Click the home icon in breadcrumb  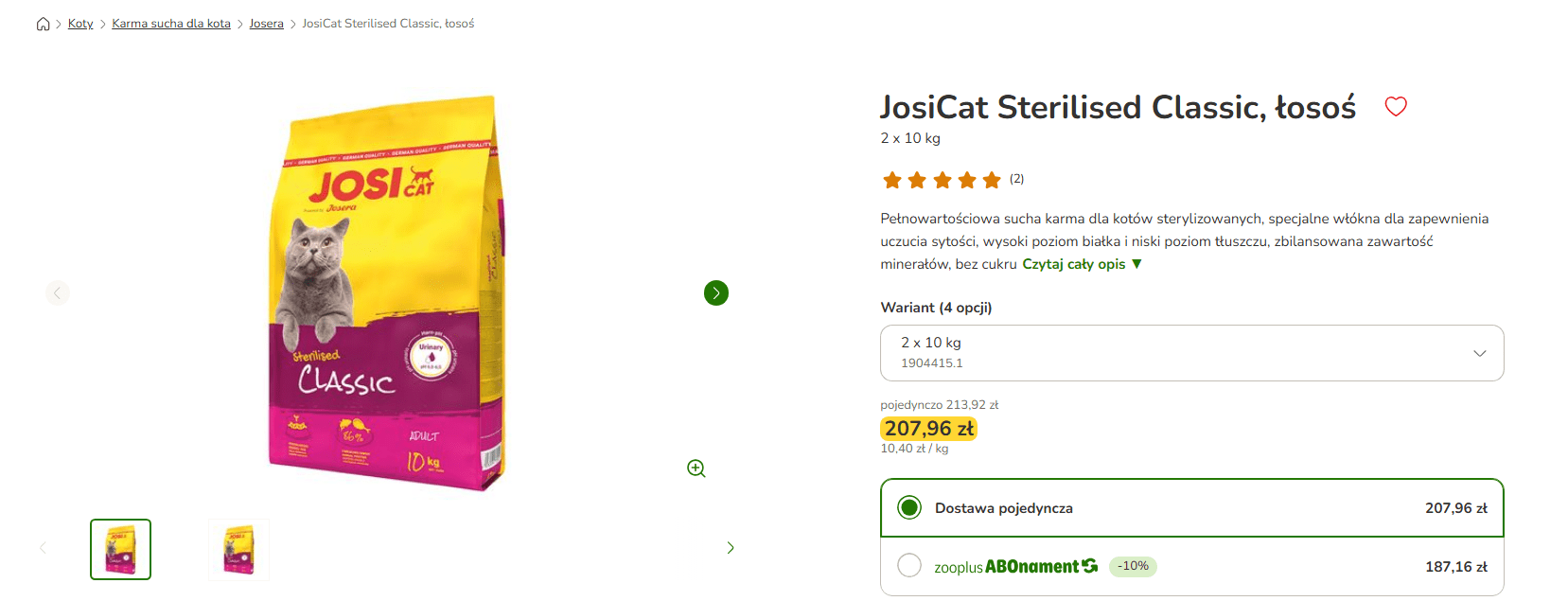[x=43, y=24]
